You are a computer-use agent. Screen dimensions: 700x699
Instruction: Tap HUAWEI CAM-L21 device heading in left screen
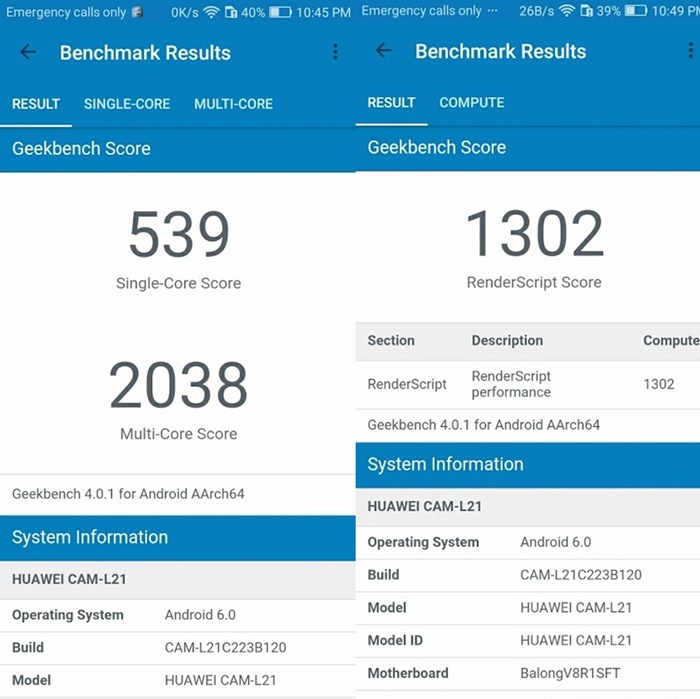[x=69, y=579]
